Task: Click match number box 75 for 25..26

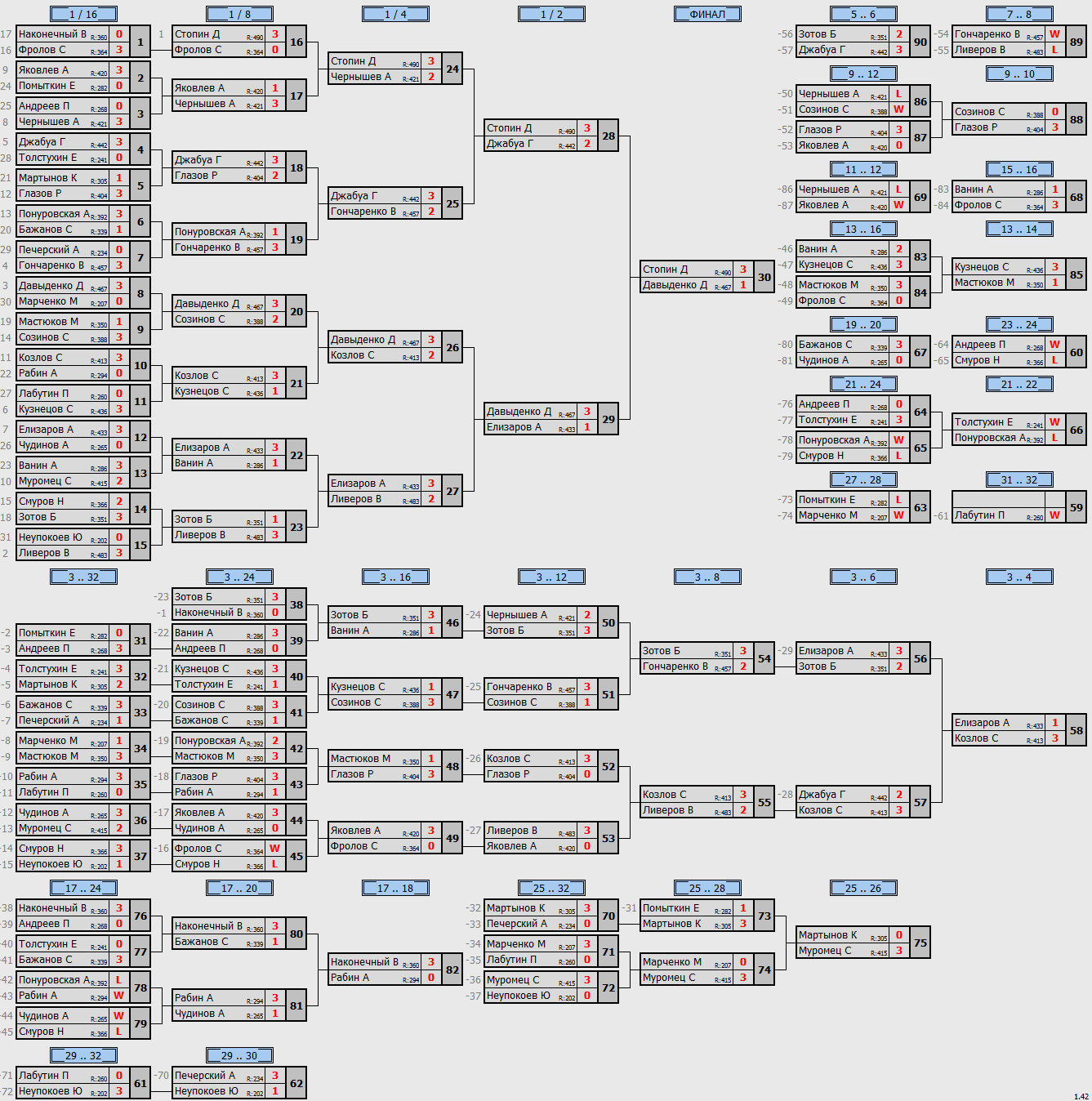Action: tap(920, 943)
